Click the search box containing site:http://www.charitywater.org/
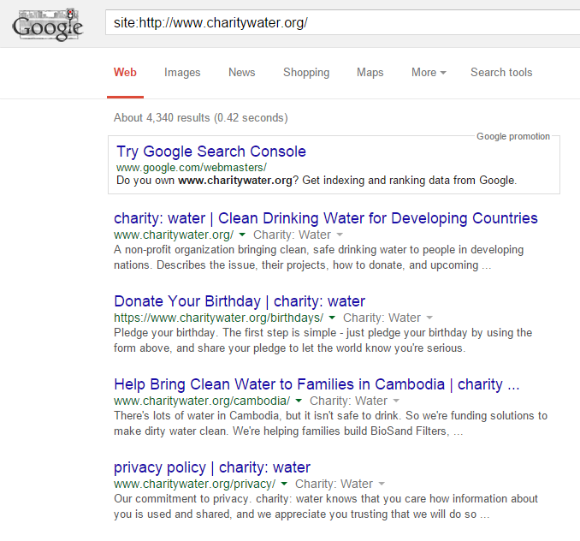This screenshot has height=541, width=580. click(343, 23)
